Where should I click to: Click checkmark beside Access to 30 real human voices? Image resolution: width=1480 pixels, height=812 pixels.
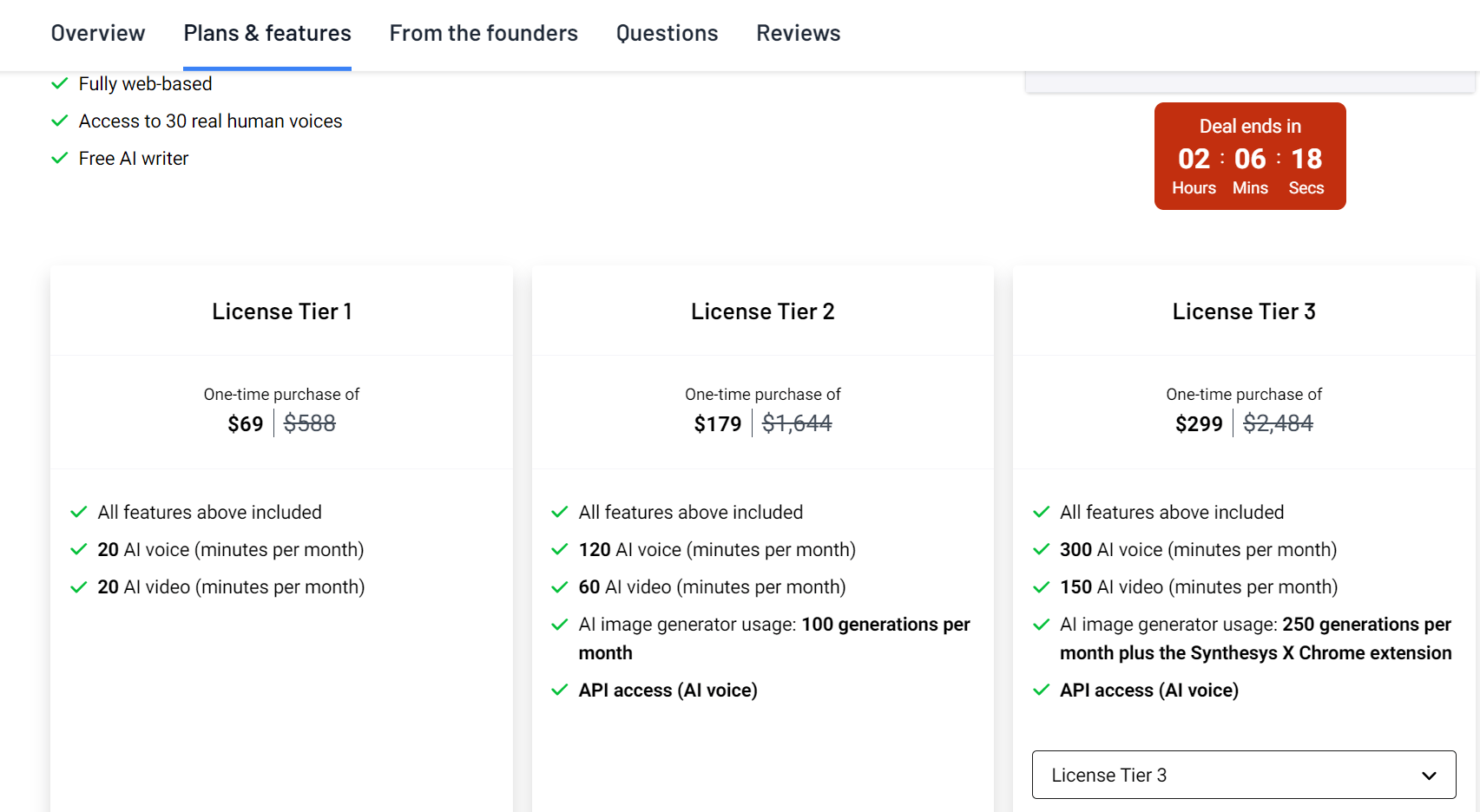tap(60, 121)
